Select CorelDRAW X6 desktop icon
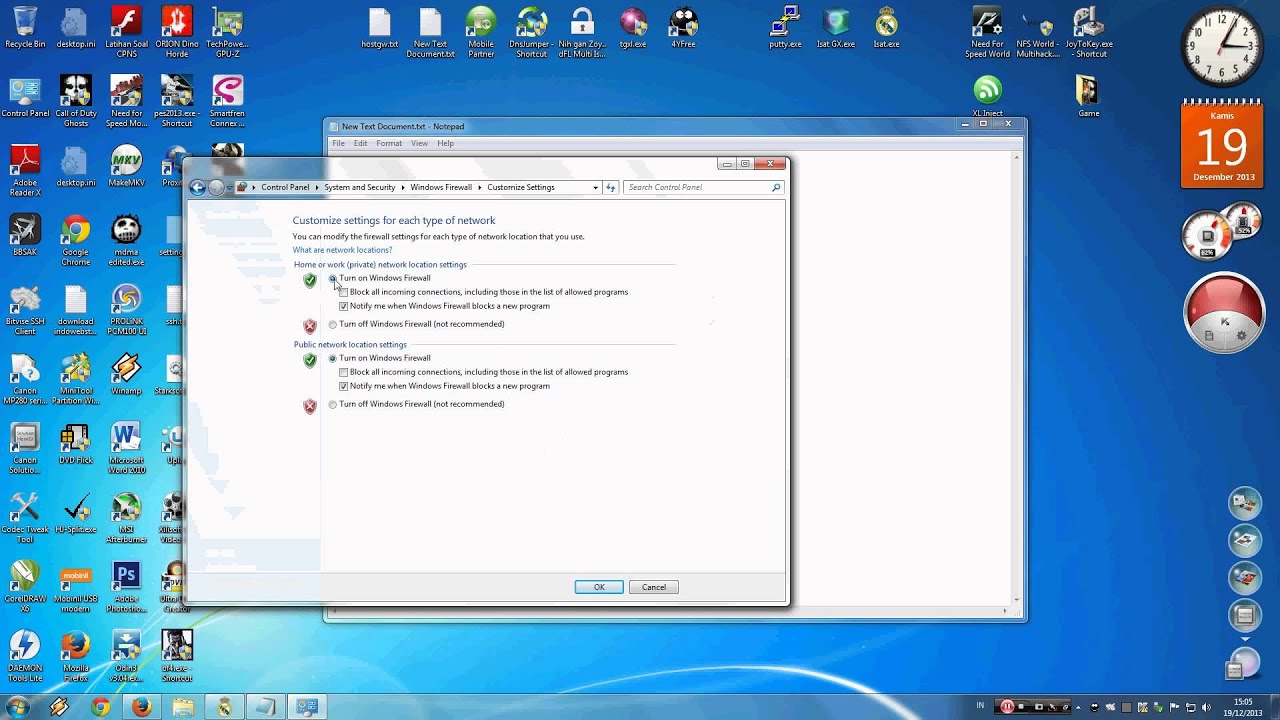 click(x=25, y=587)
